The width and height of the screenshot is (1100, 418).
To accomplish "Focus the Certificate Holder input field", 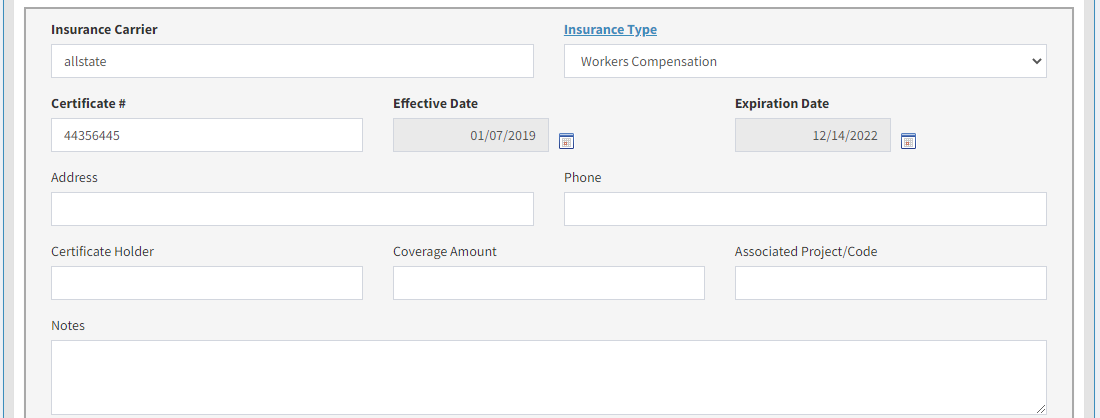I will (x=207, y=283).
